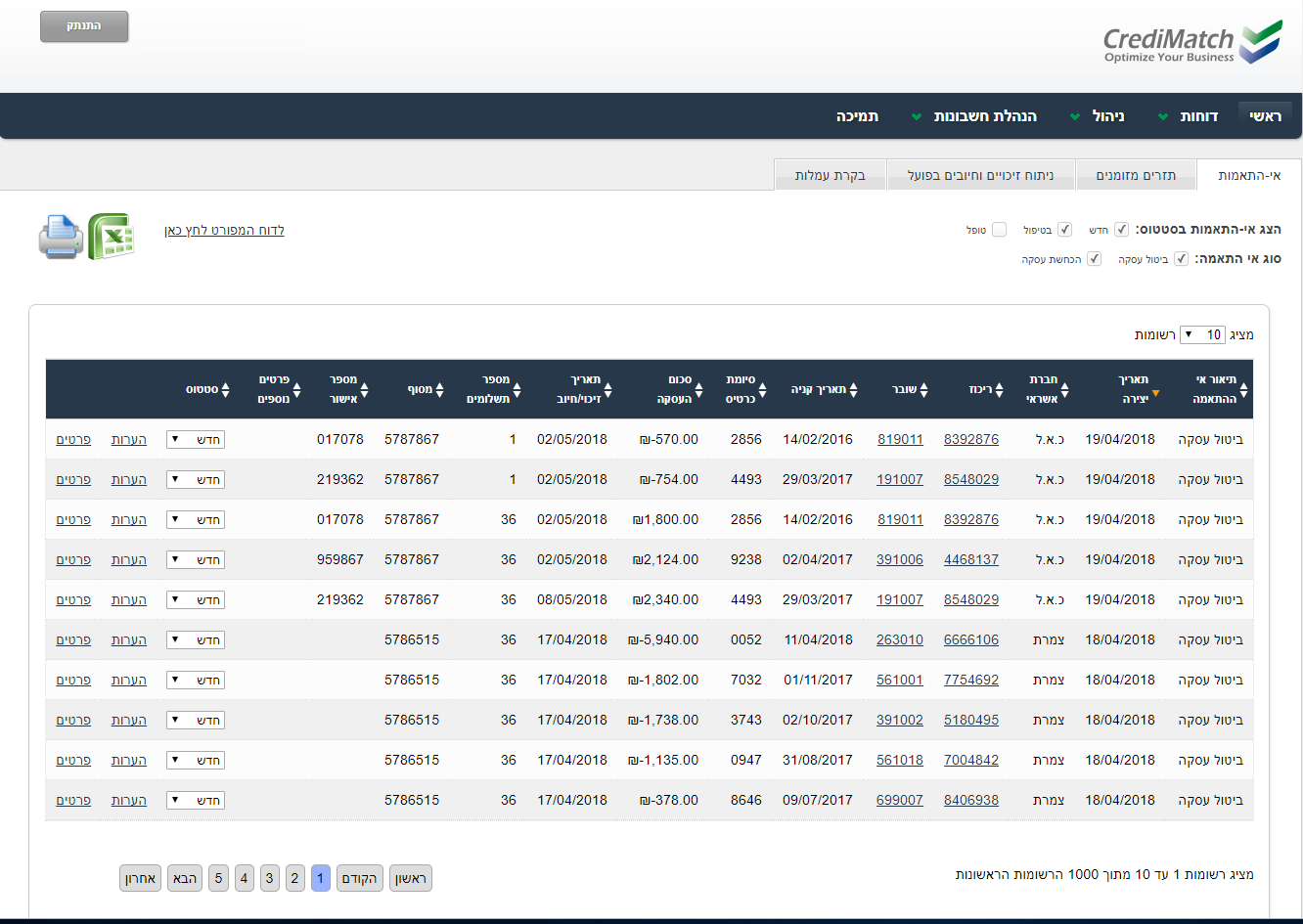
Task: Sort by סטטוס column arrows
Action: tap(225, 389)
